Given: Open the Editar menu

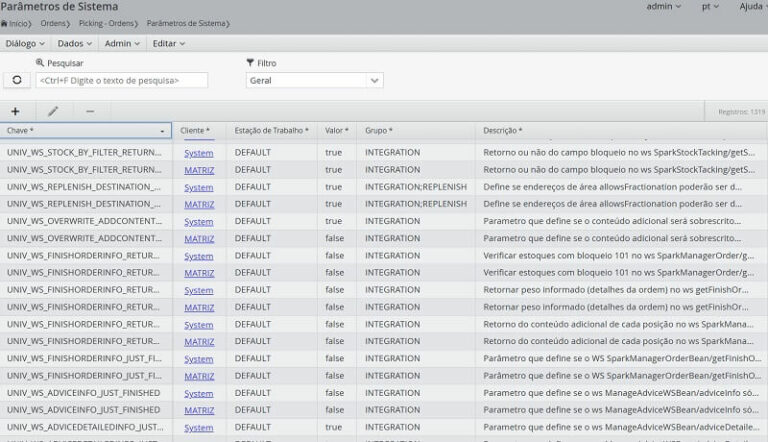Looking at the screenshot, I should (x=168, y=44).
